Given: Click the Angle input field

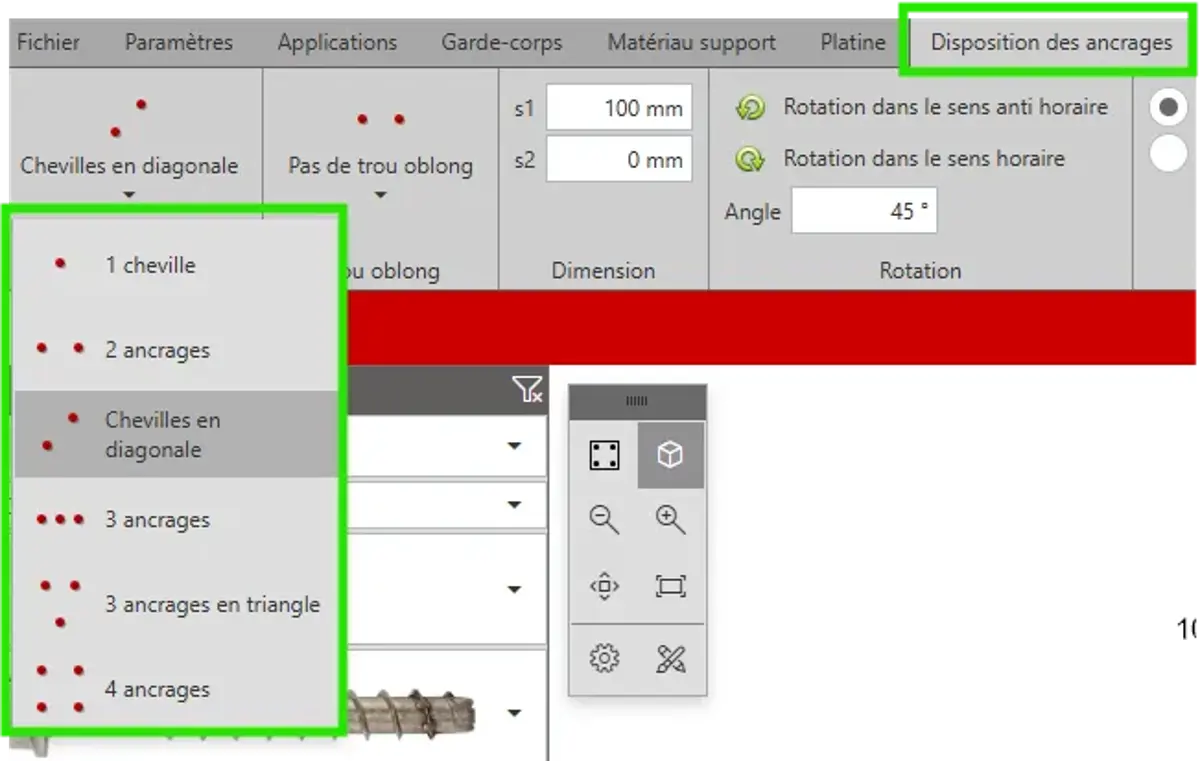Looking at the screenshot, I should [864, 212].
